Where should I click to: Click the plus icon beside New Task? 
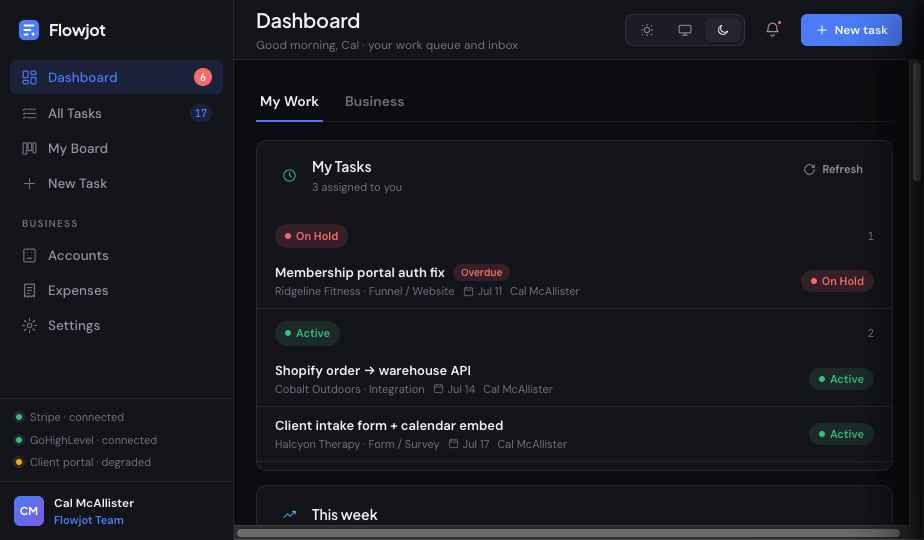click(29, 183)
